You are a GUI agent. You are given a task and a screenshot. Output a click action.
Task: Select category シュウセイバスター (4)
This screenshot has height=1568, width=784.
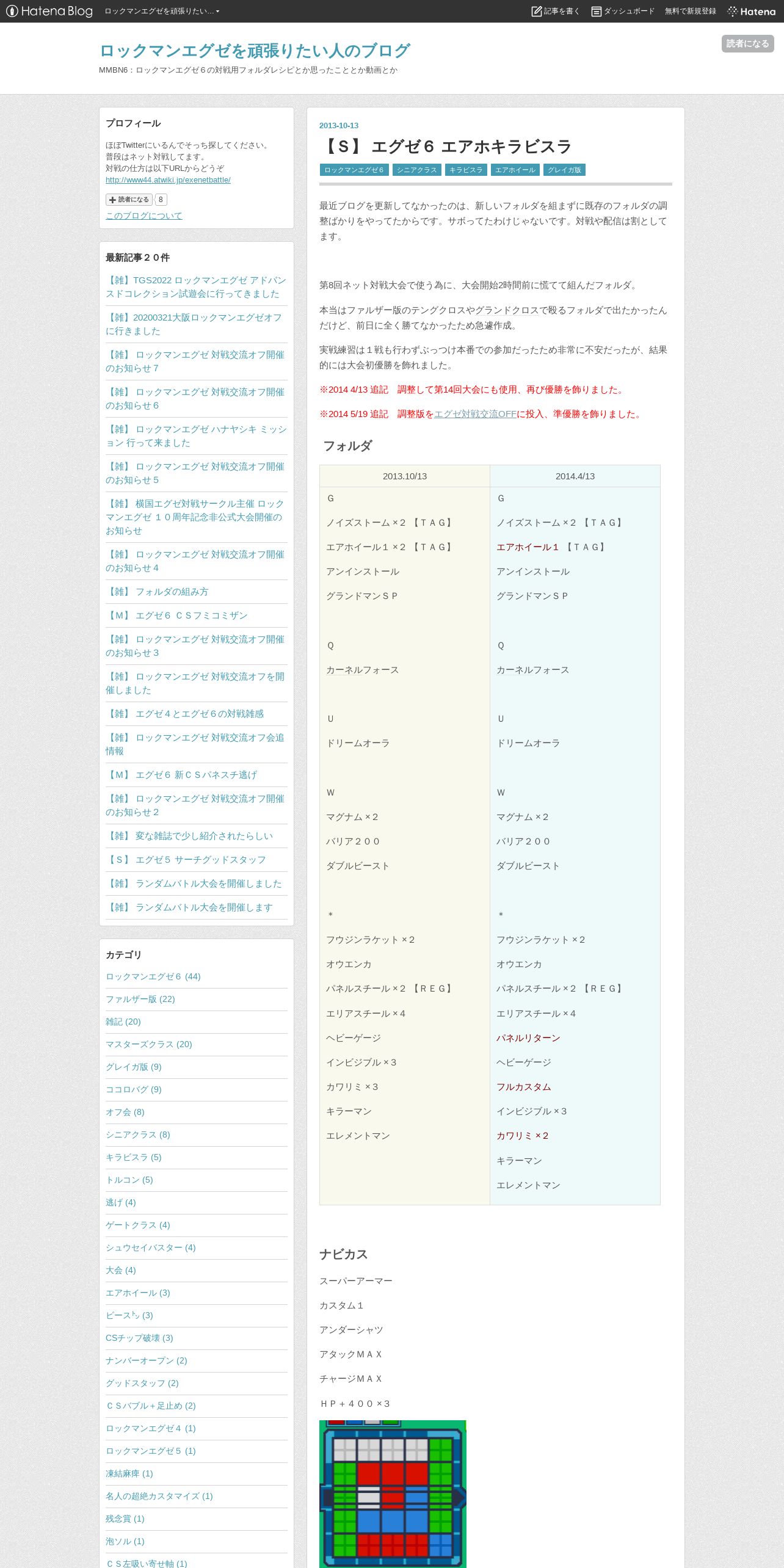click(x=151, y=1247)
